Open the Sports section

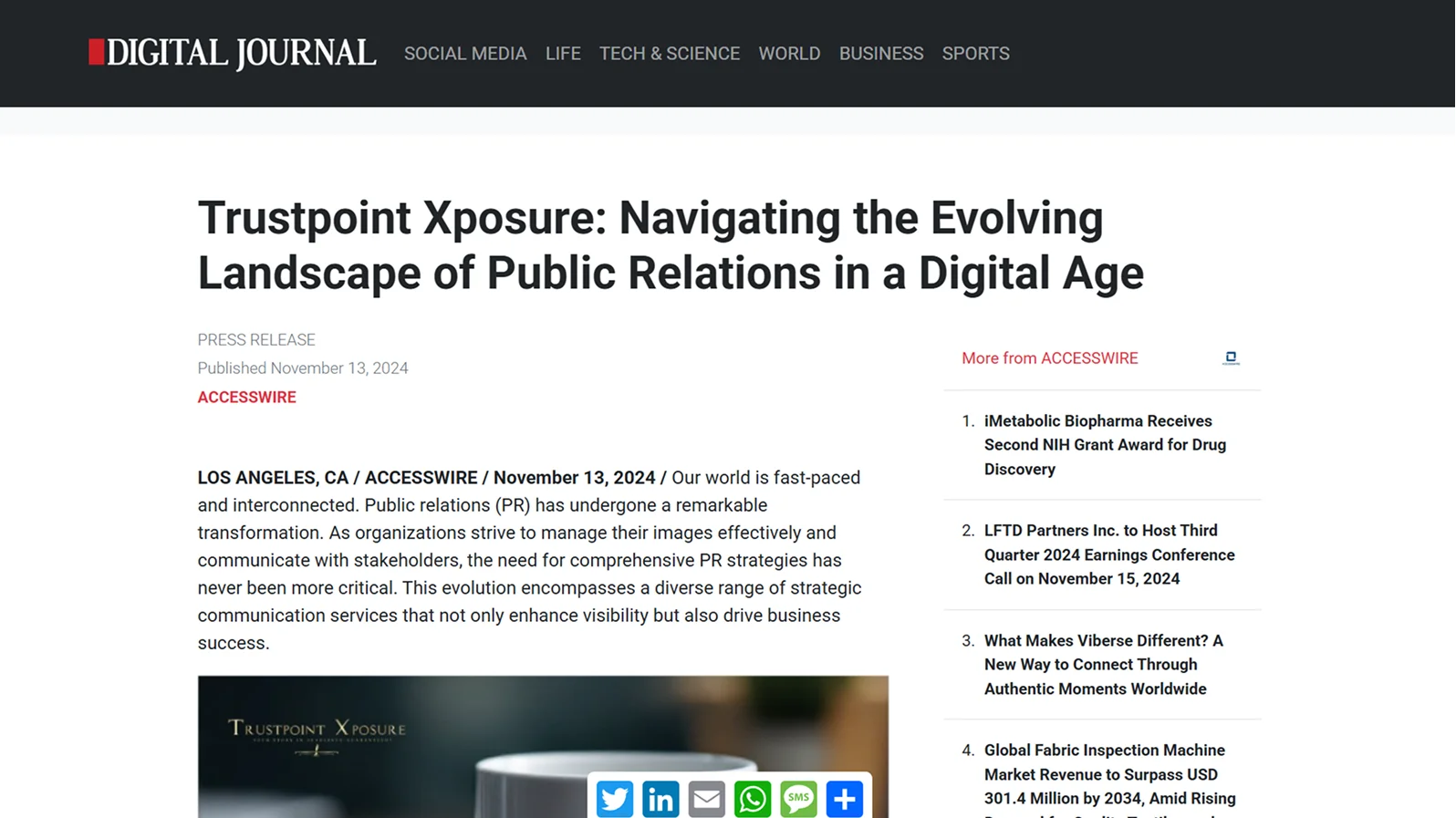tap(976, 54)
